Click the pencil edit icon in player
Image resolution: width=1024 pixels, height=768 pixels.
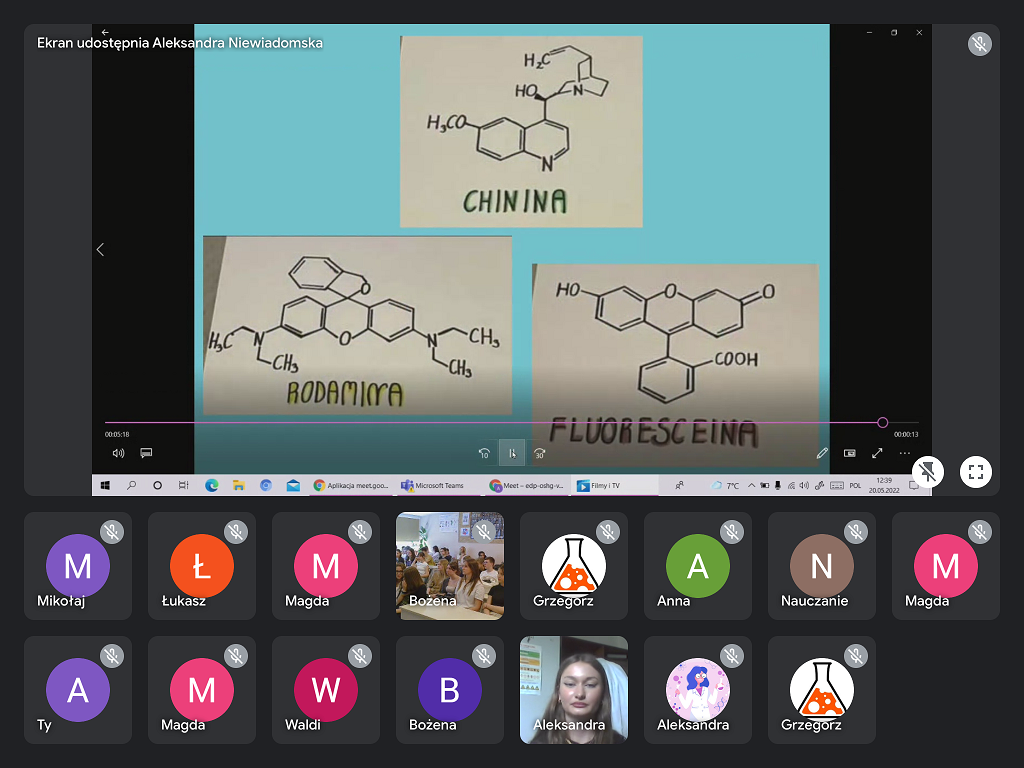[x=822, y=453]
